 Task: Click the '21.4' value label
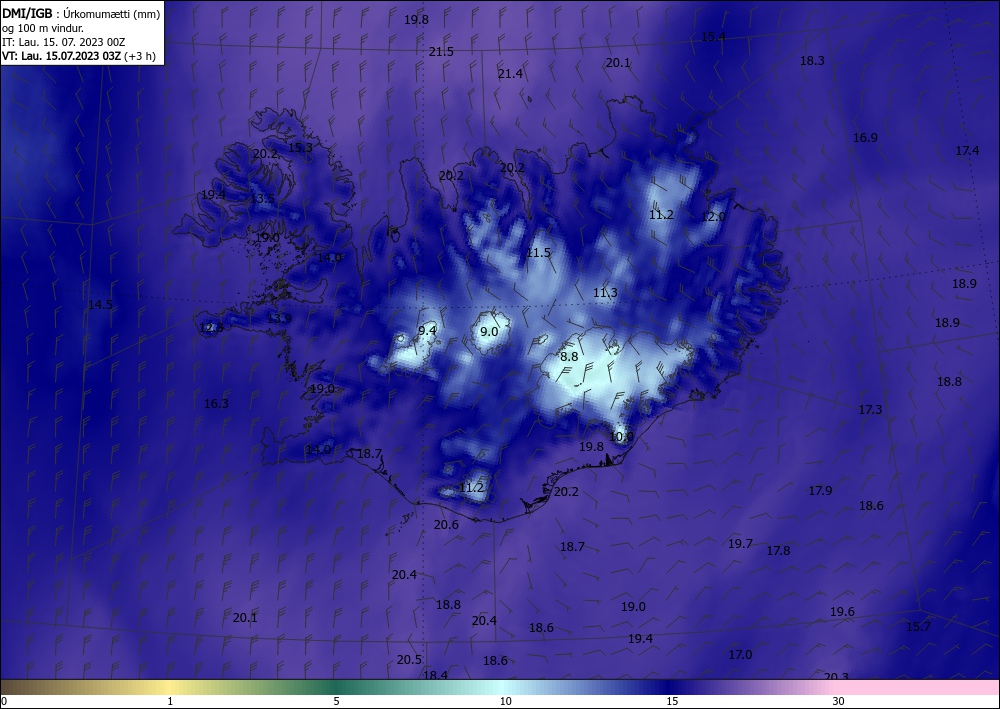coord(510,74)
